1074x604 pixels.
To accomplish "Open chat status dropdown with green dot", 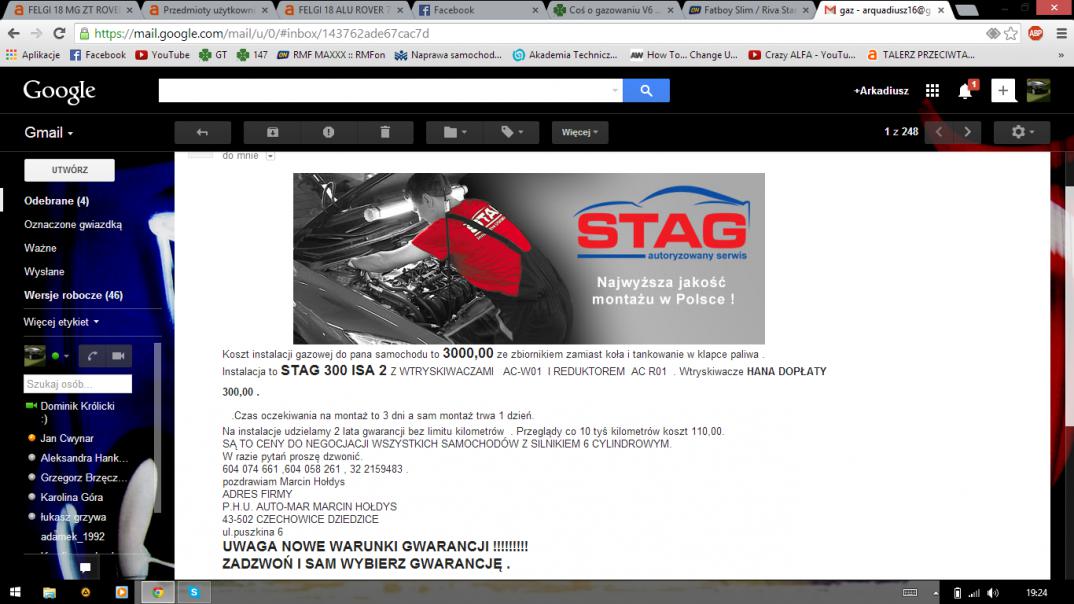I will pos(60,356).
